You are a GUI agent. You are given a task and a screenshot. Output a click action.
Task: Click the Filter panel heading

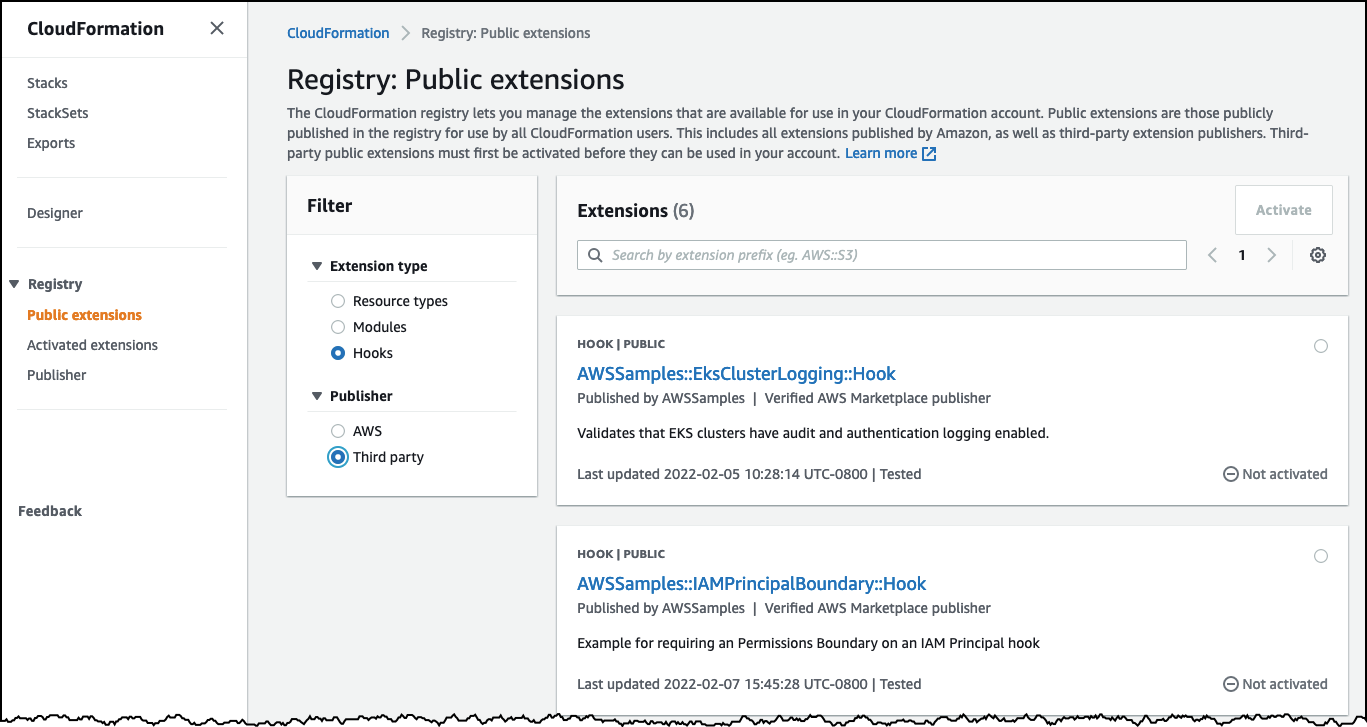pyautogui.click(x=330, y=206)
